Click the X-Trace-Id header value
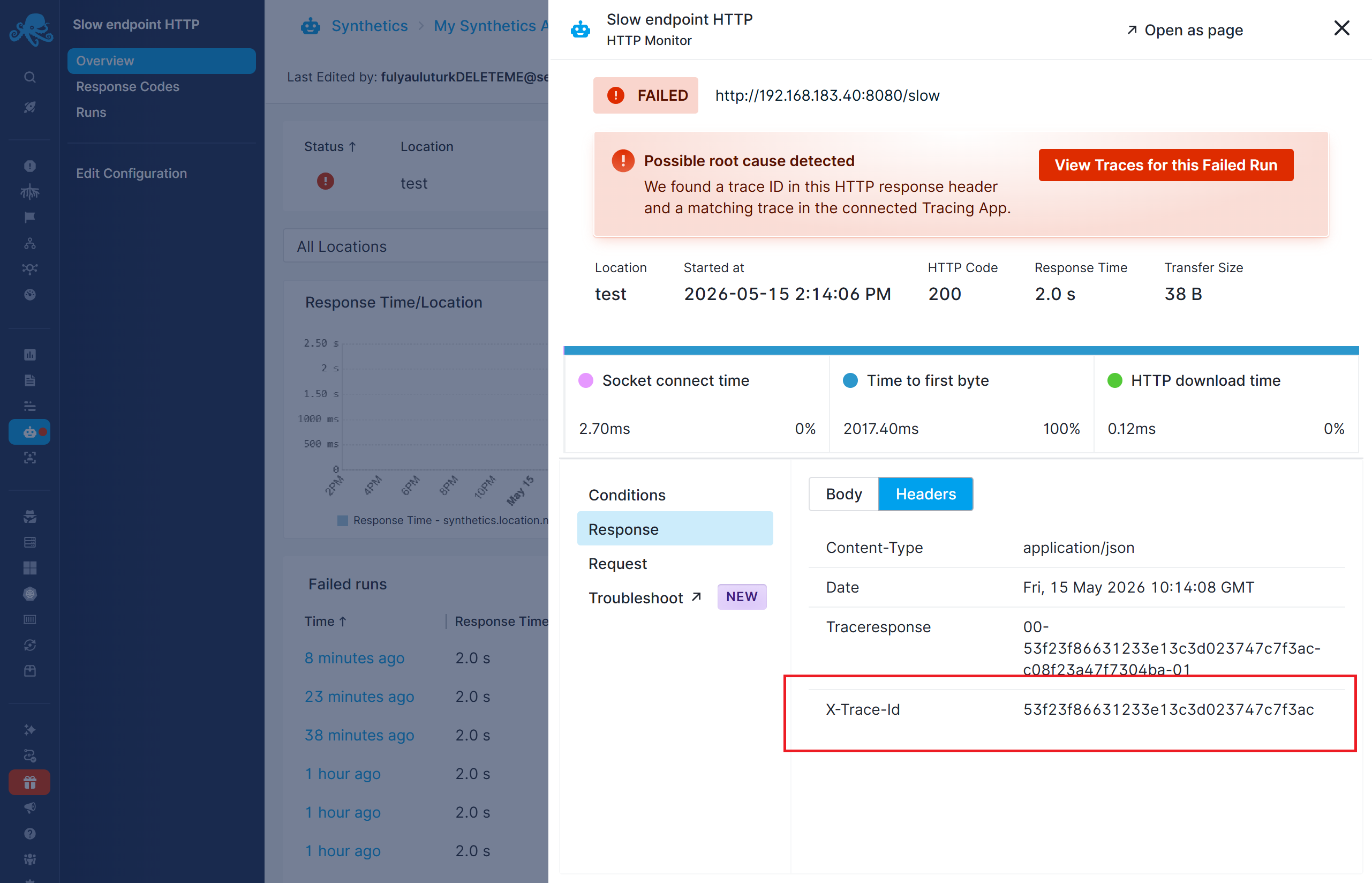Viewport: 1372px width, 883px height. point(1168,709)
